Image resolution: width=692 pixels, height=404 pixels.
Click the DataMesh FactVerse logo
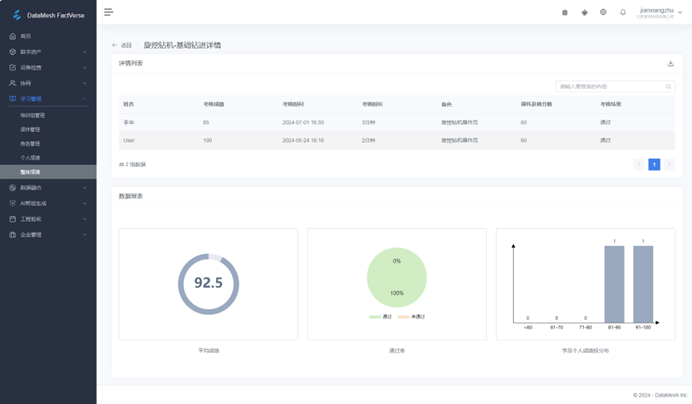point(48,15)
